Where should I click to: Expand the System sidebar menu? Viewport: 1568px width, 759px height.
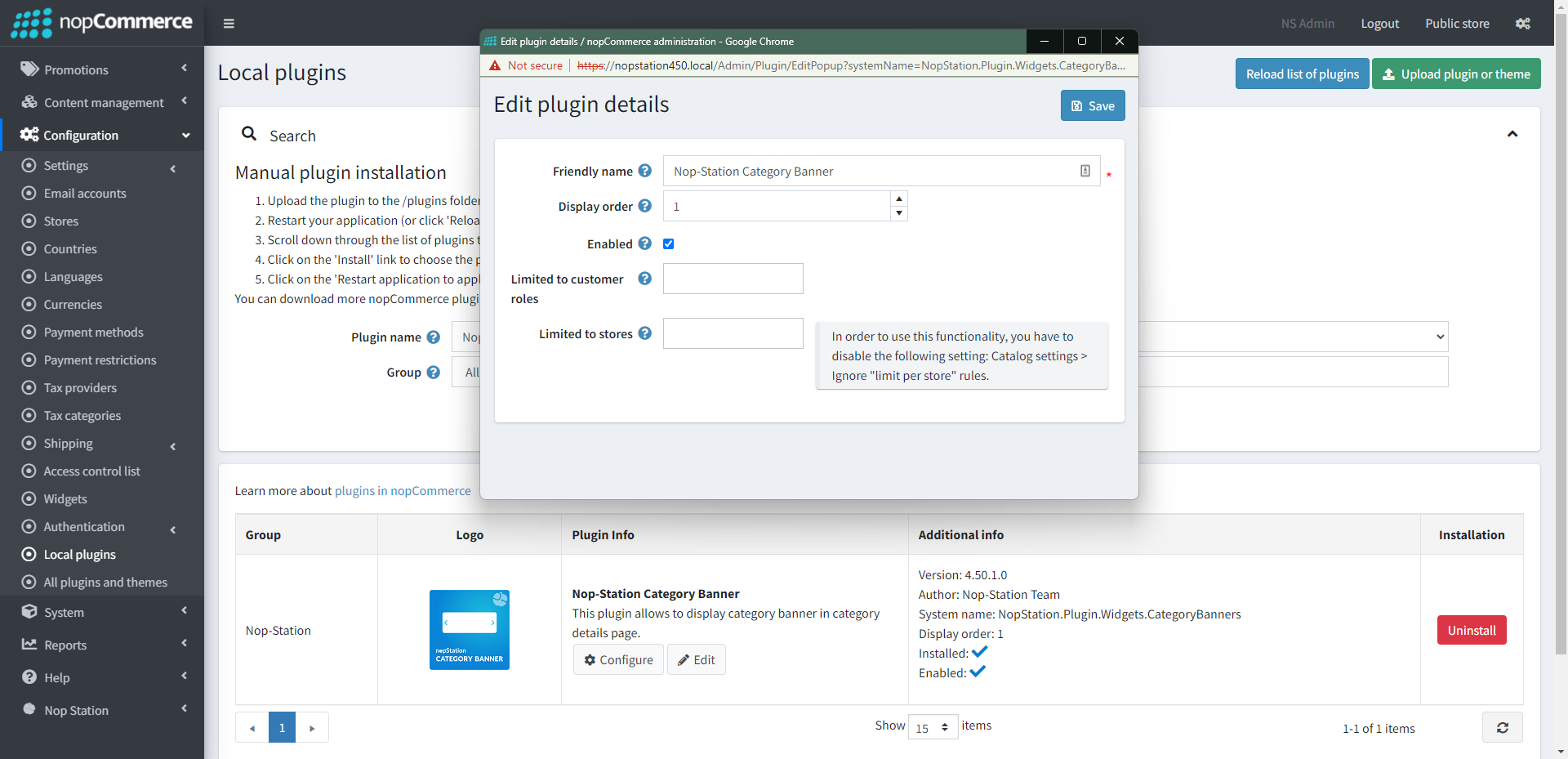point(102,612)
